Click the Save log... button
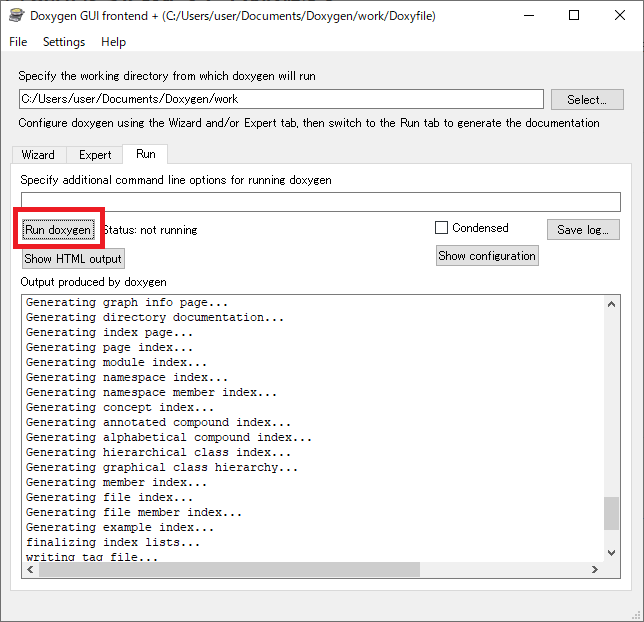This screenshot has height=622, width=644. (x=583, y=229)
